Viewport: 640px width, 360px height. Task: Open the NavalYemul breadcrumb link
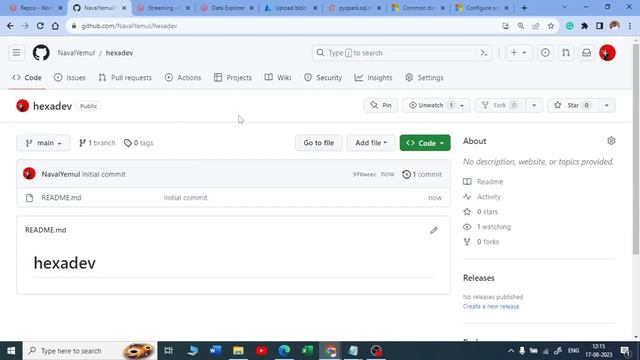(x=76, y=53)
